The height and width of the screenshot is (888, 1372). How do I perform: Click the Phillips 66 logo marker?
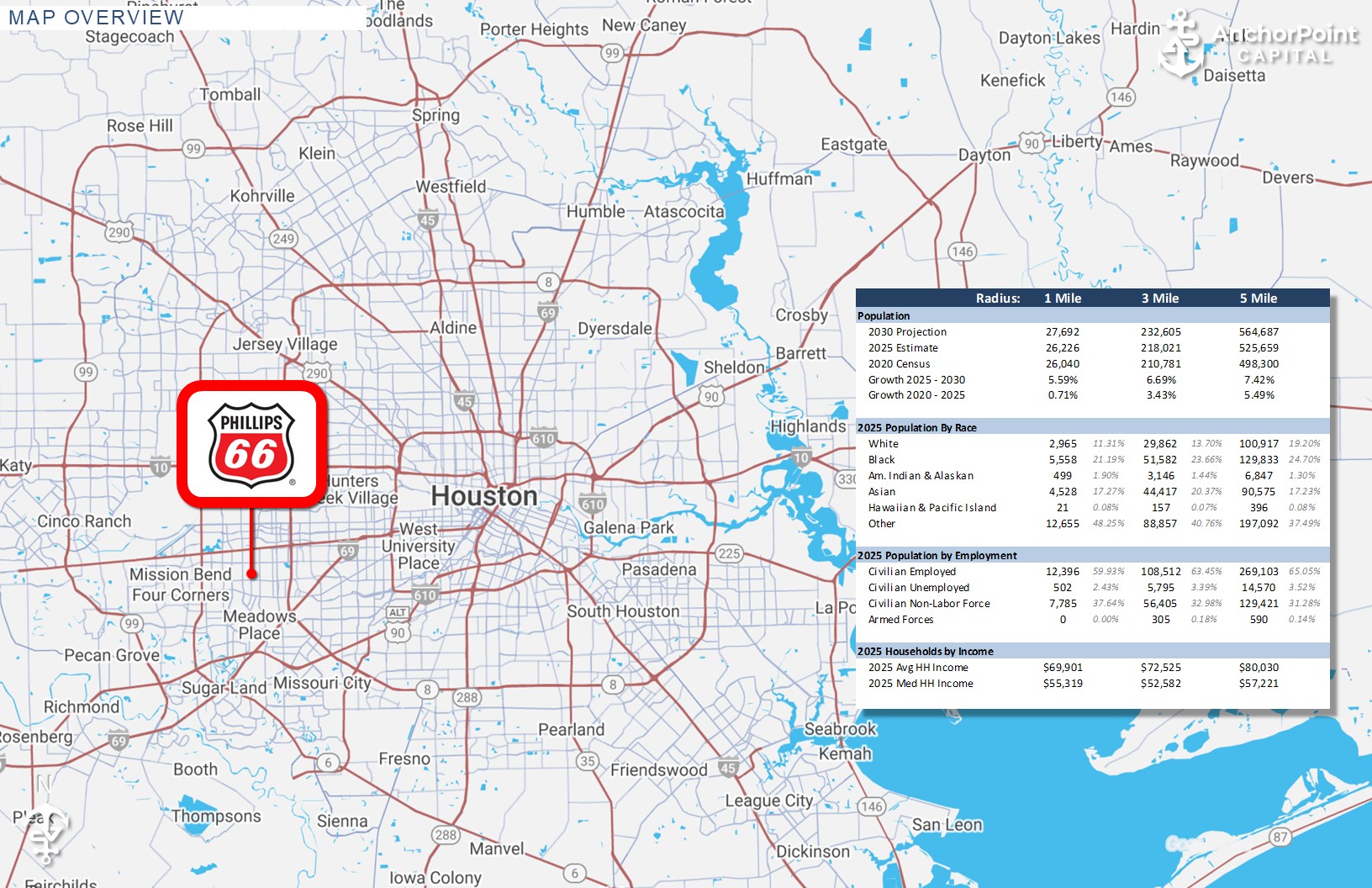pos(251,444)
